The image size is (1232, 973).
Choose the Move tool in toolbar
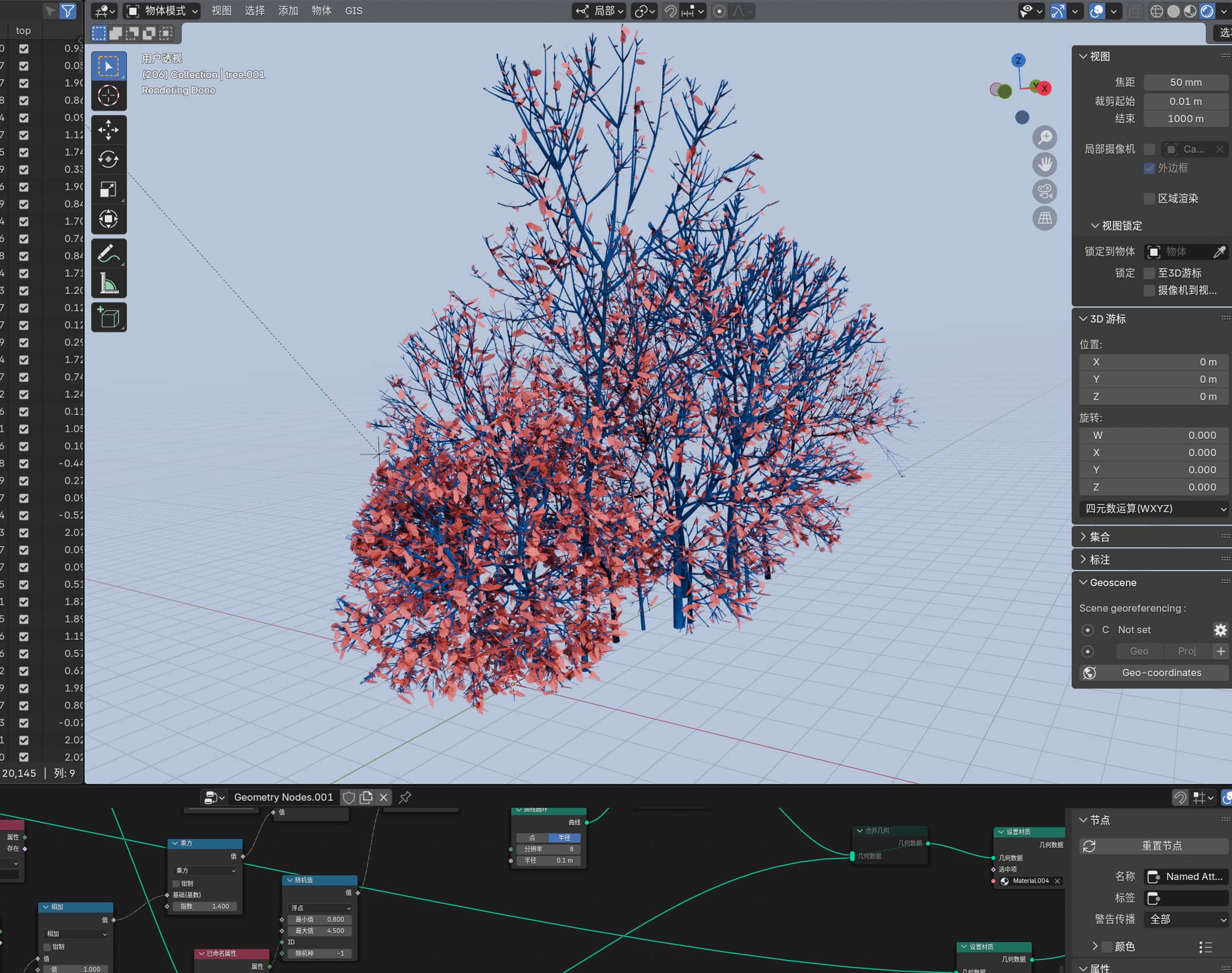coord(108,130)
